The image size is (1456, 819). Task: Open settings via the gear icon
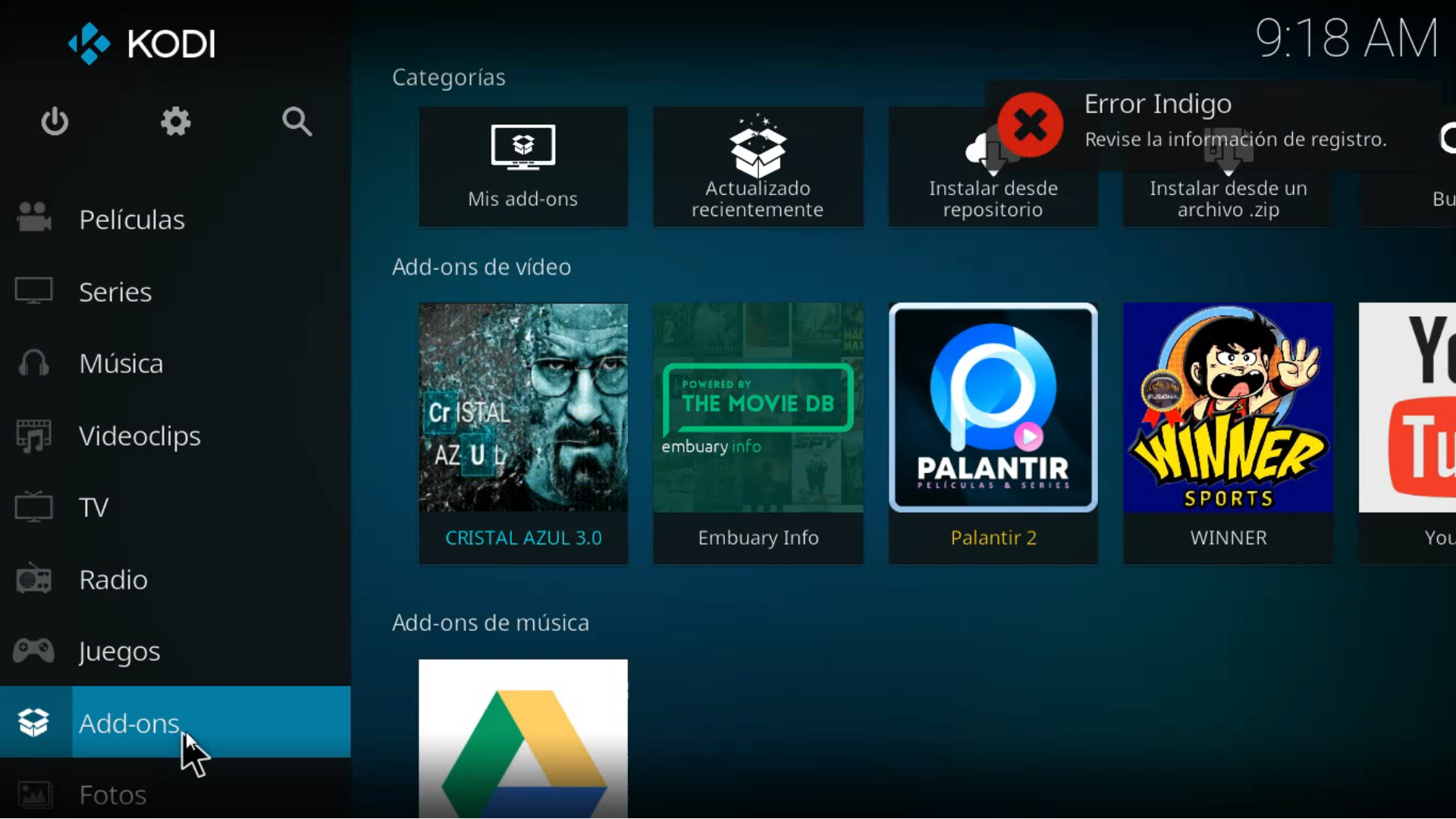coord(175,121)
